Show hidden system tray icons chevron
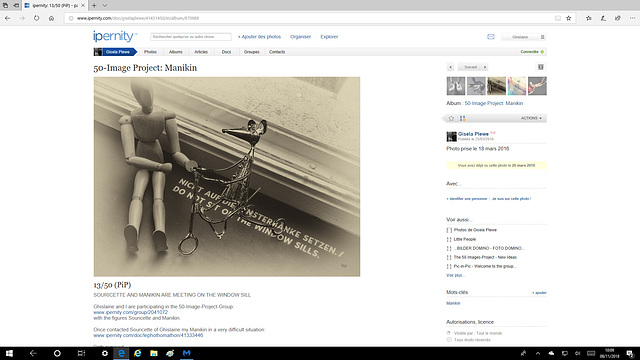This screenshot has width=640, height=360. click(x=538, y=353)
